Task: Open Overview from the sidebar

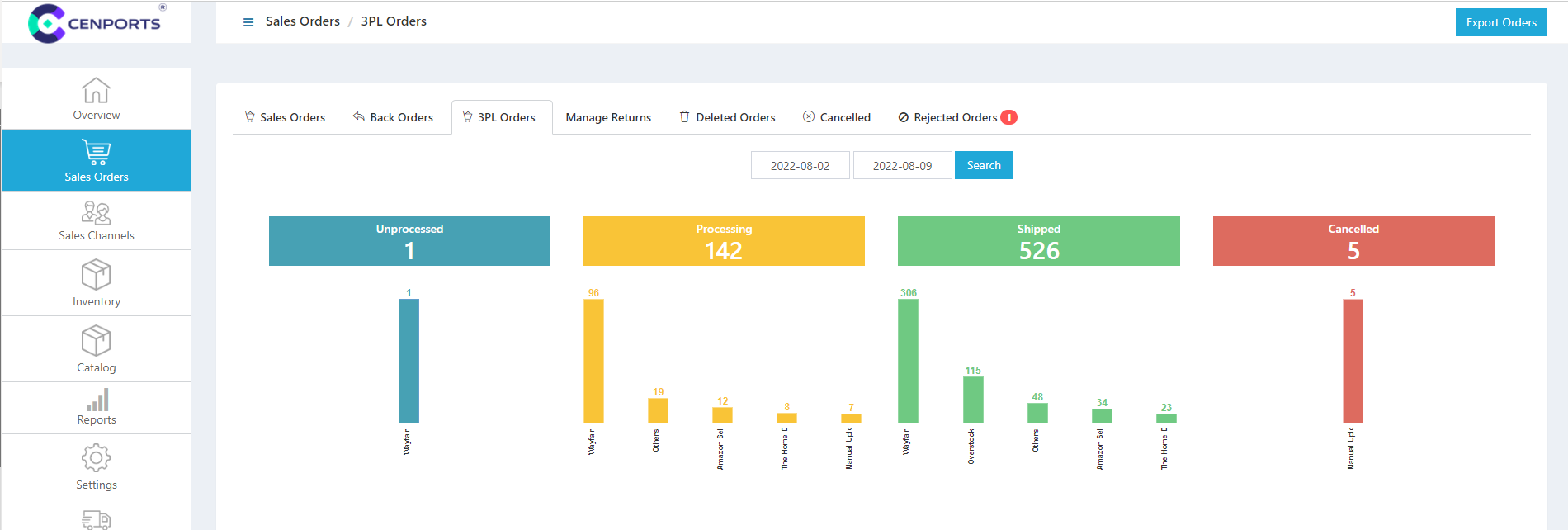Action: [97, 98]
